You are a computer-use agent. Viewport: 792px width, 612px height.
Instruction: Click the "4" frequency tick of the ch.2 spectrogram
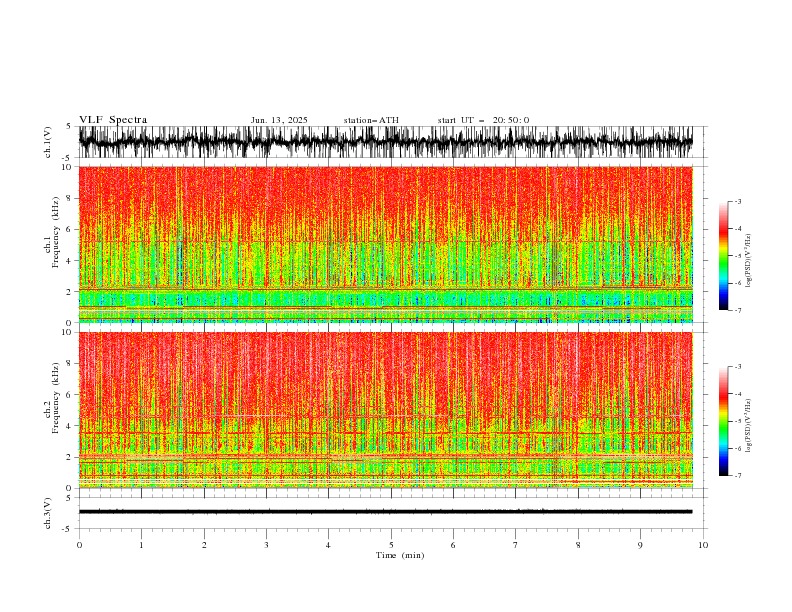(70, 426)
